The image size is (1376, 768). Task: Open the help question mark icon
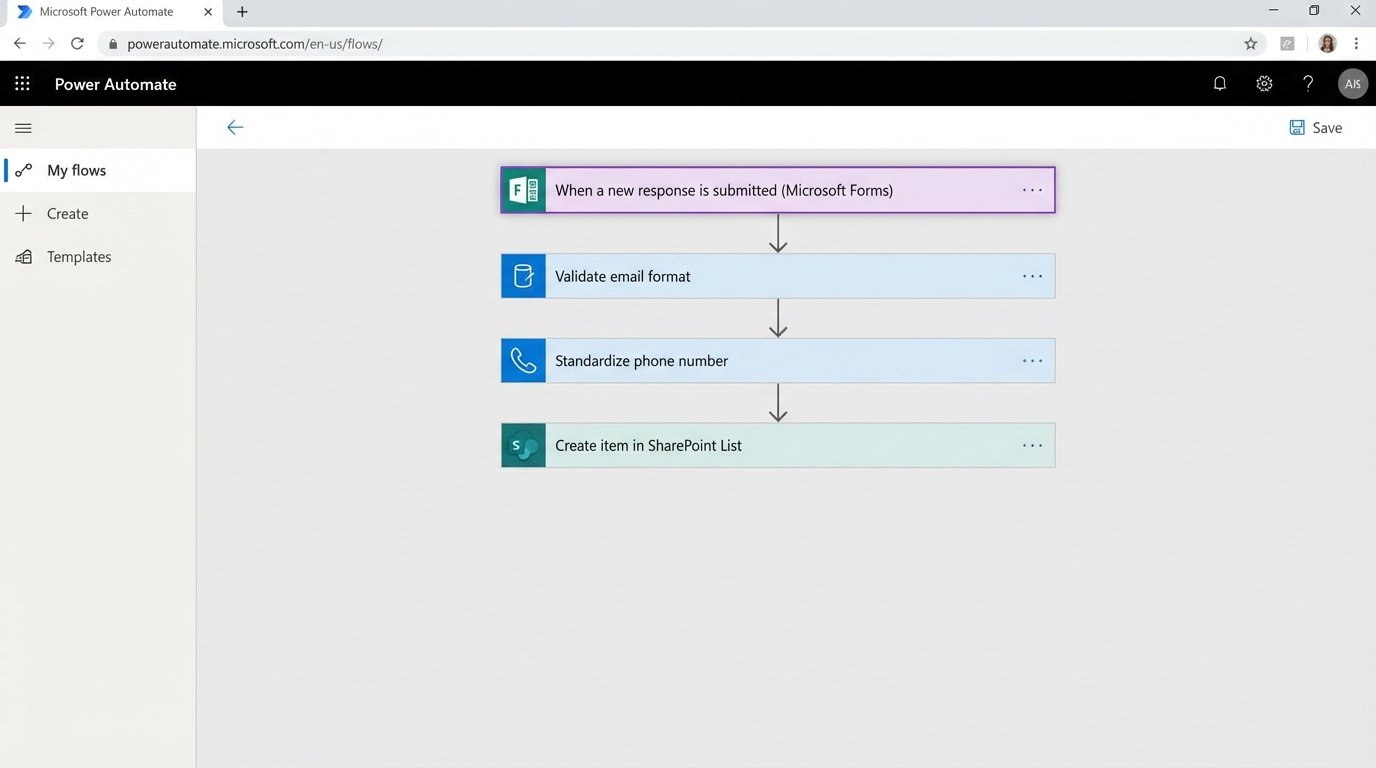pyautogui.click(x=1308, y=84)
